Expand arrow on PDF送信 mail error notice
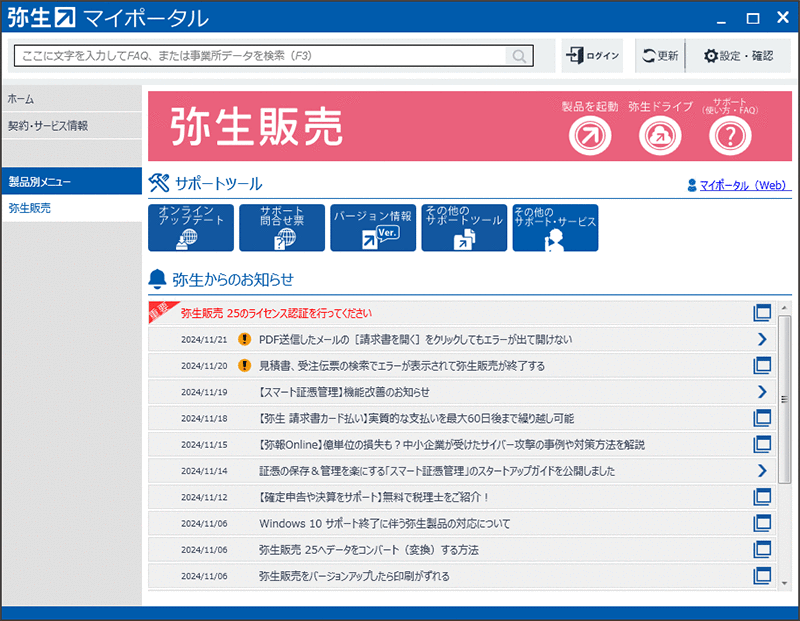 tap(762, 339)
